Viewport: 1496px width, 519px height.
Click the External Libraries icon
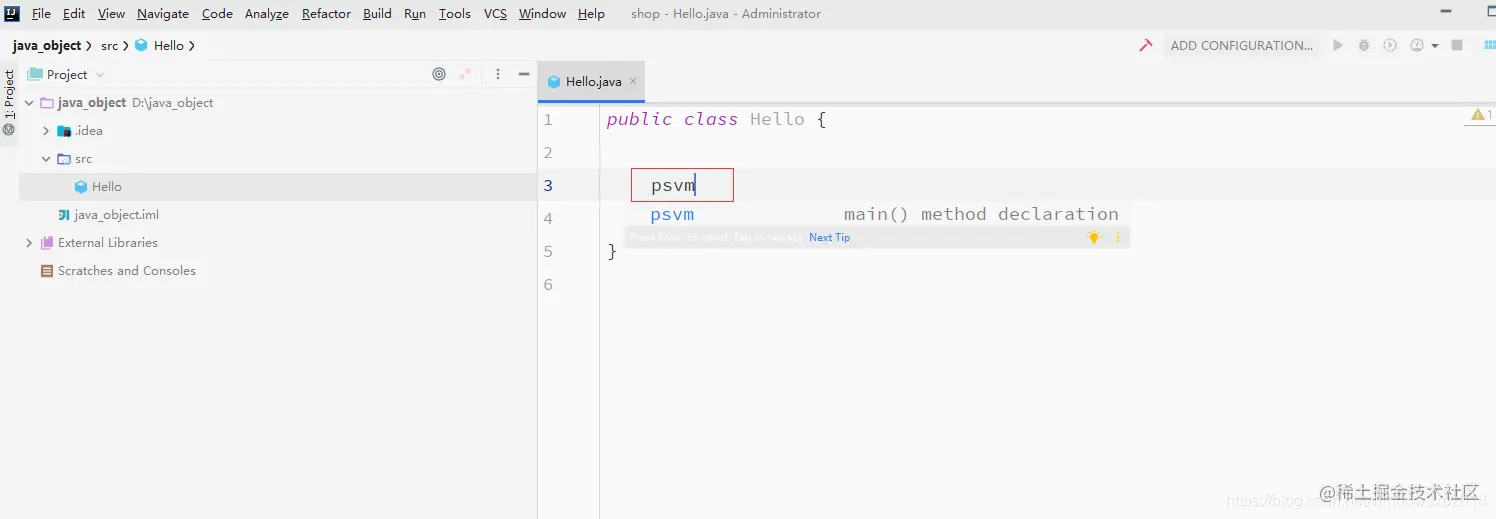pyautogui.click(x=47, y=243)
